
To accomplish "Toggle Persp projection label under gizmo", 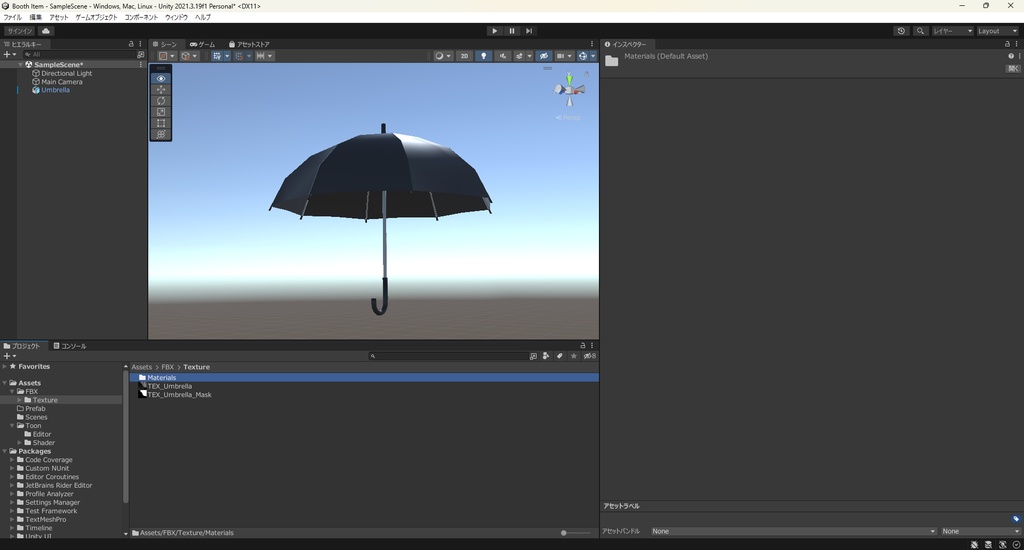I will coord(568,118).
